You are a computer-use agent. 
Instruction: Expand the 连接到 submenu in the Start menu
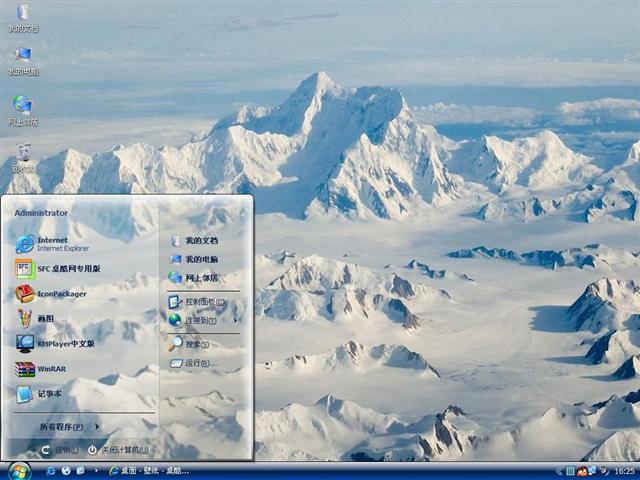204,321
